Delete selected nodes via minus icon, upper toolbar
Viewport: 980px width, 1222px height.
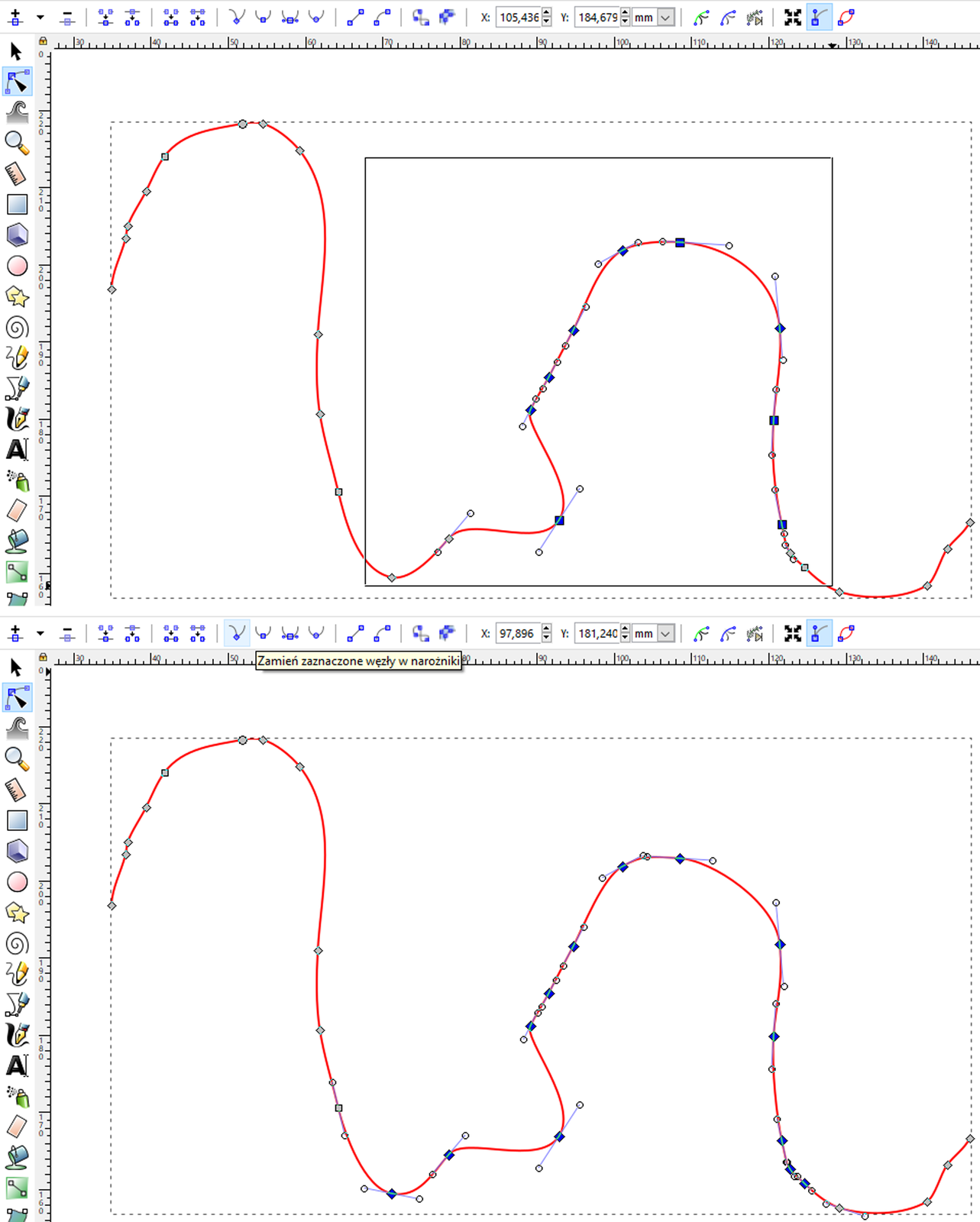point(67,17)
